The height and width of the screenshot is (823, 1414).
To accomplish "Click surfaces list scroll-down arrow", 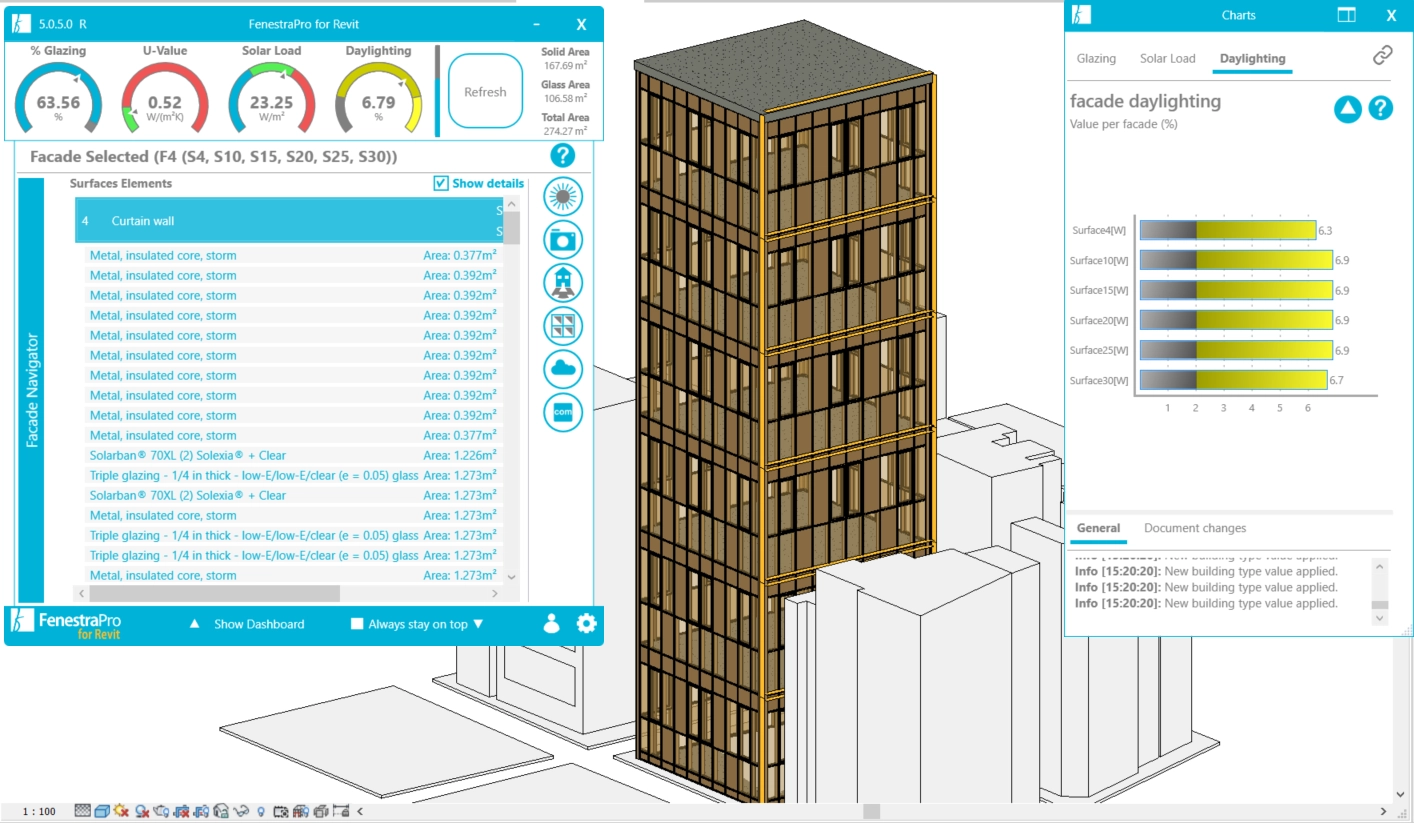I will point(512,577).
